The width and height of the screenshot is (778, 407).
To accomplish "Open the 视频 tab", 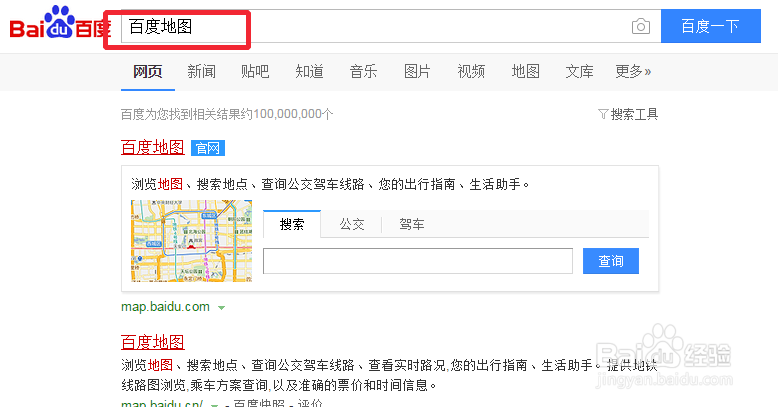I will [471, 71].
